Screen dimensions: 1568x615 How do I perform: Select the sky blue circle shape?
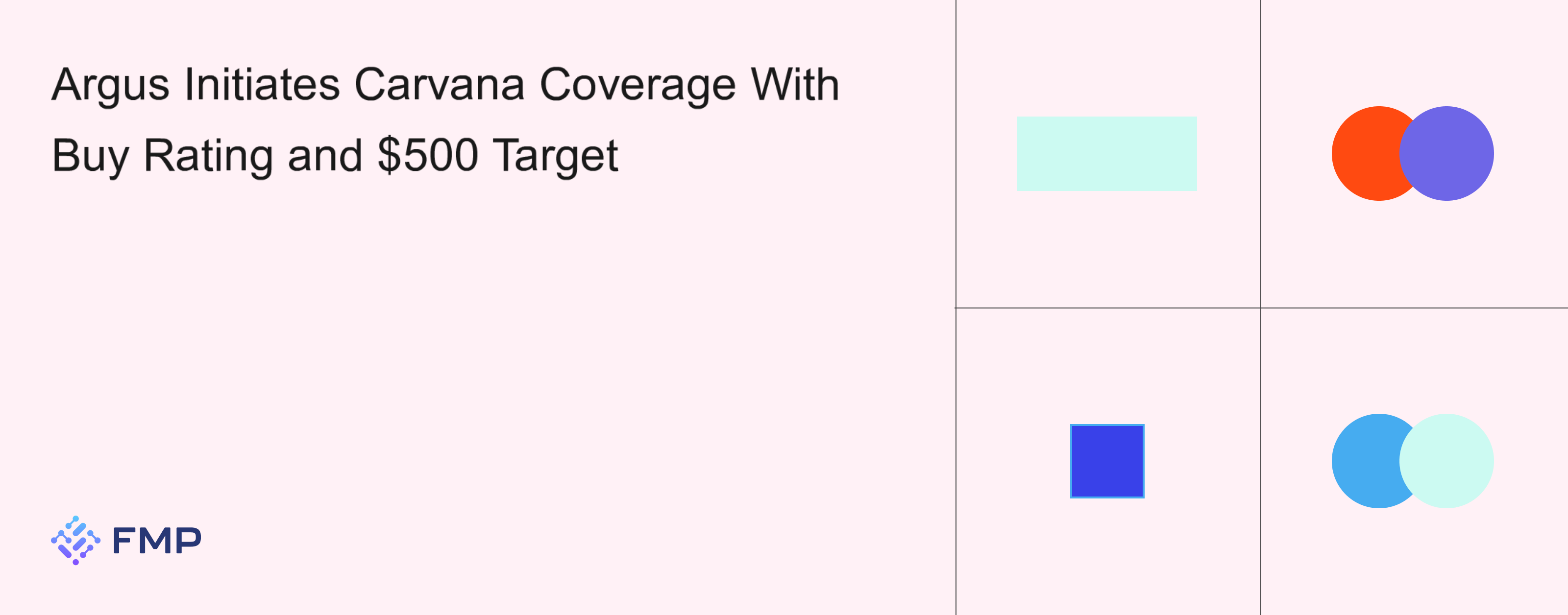click(x=1364, y=461)
